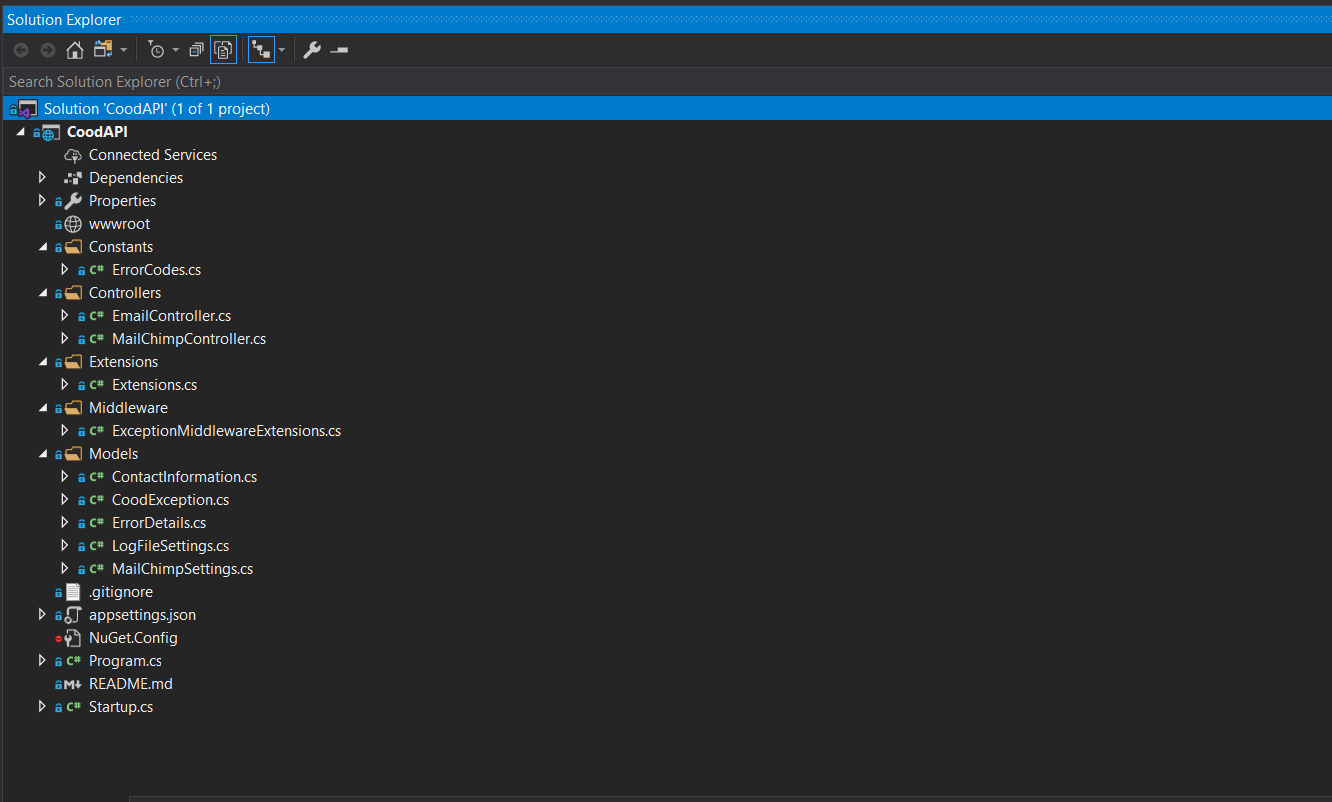
Task: Click the .gitignore file icon
Action: click(73, 592)
